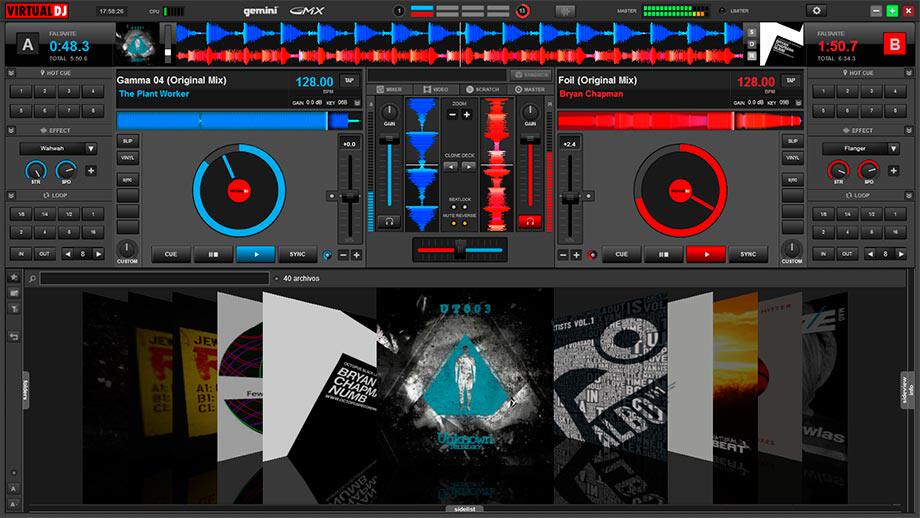This screenshot has height=518, width=920.
Task: Double deck B loop size with the right arrow
Action: coord(901,254)
